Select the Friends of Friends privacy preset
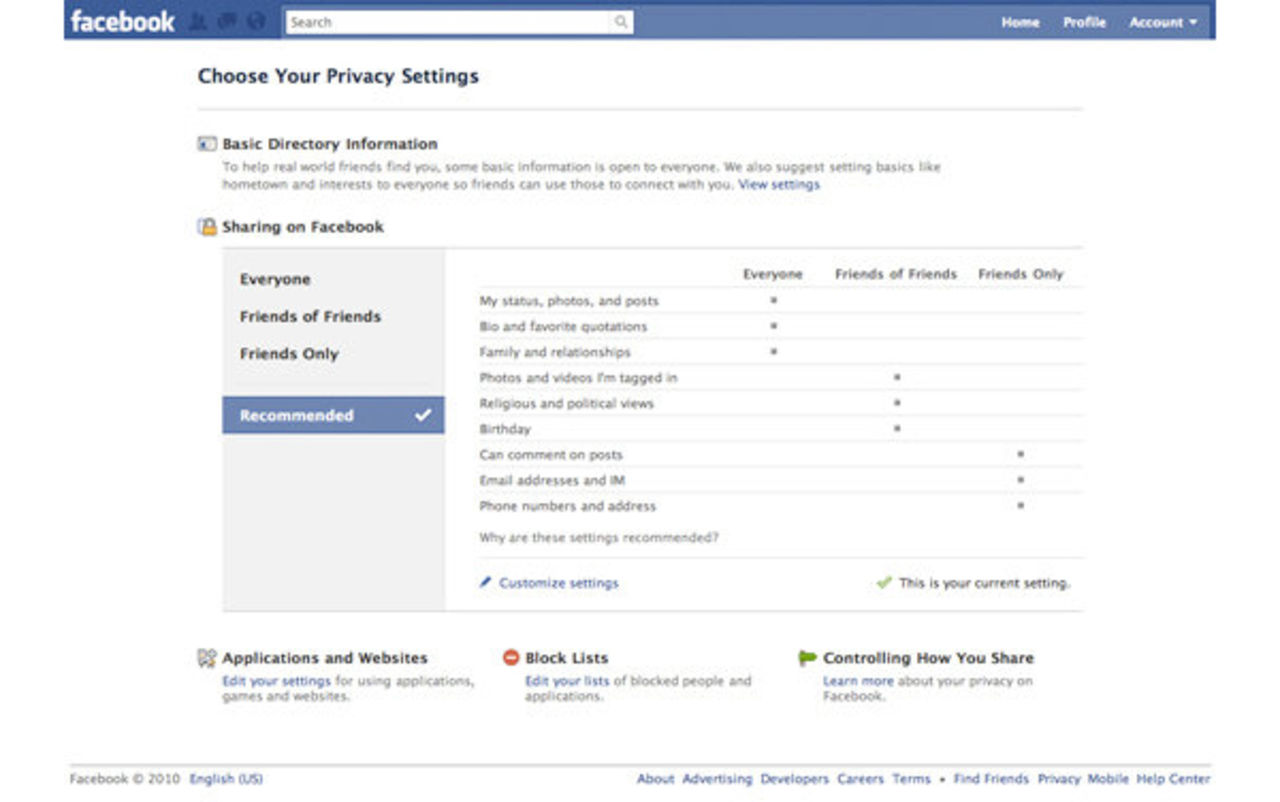 310,316
